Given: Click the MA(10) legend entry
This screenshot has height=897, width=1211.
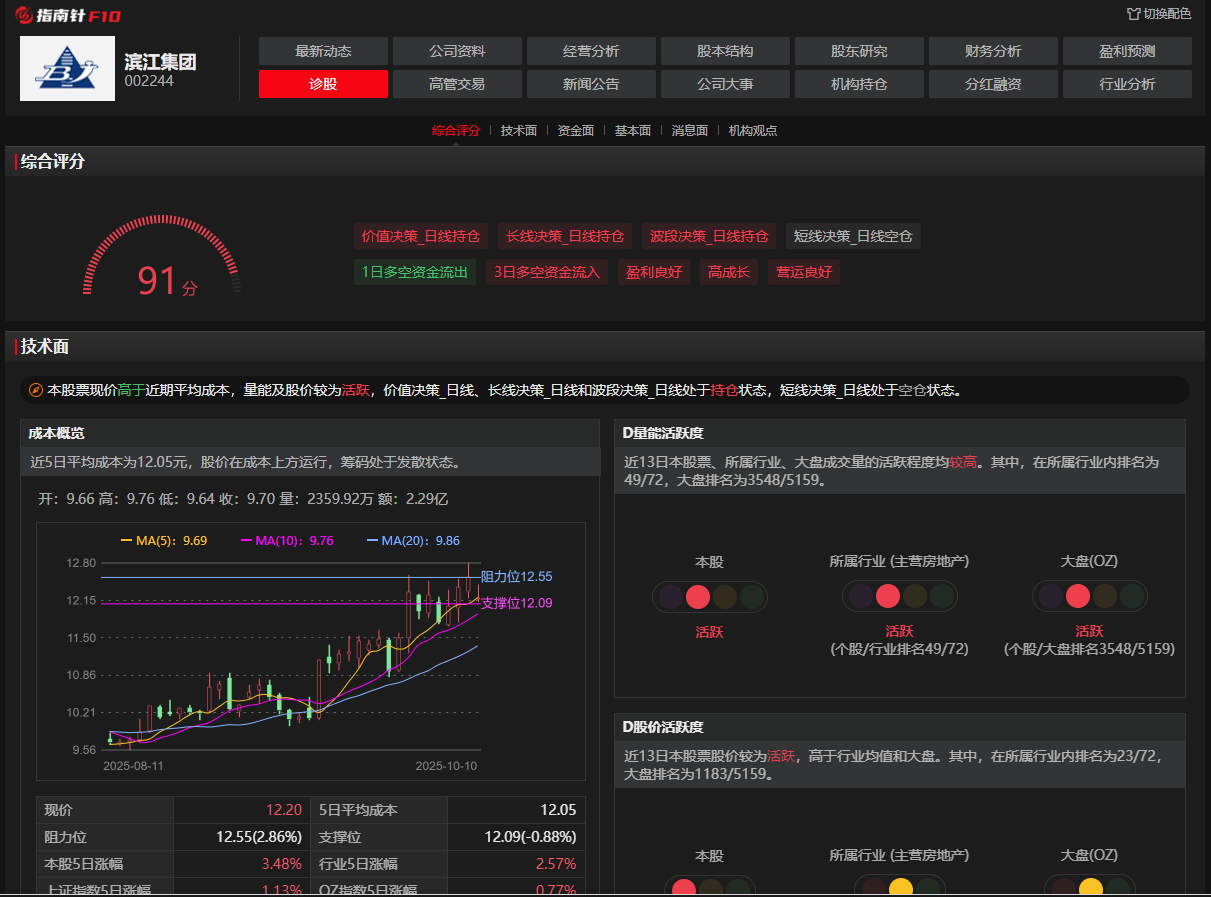Looking at the screenshot, I should point(288,540).
